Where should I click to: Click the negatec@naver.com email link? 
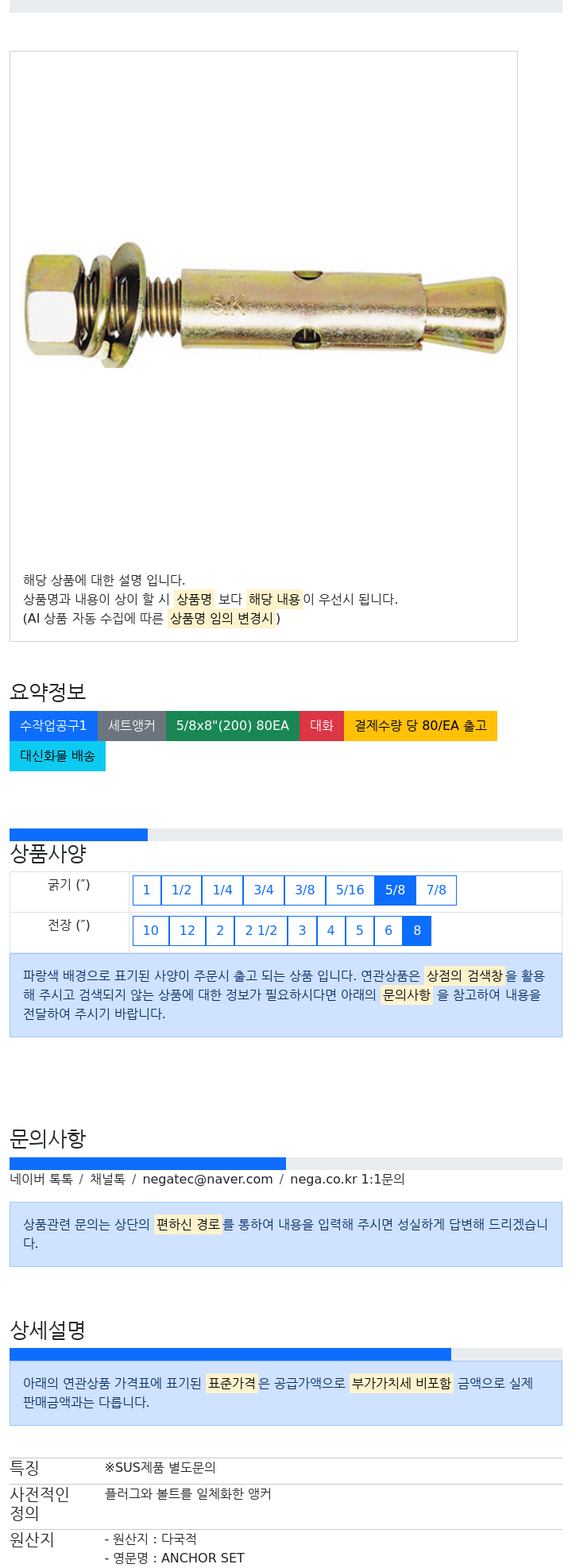click(207, 1180)
